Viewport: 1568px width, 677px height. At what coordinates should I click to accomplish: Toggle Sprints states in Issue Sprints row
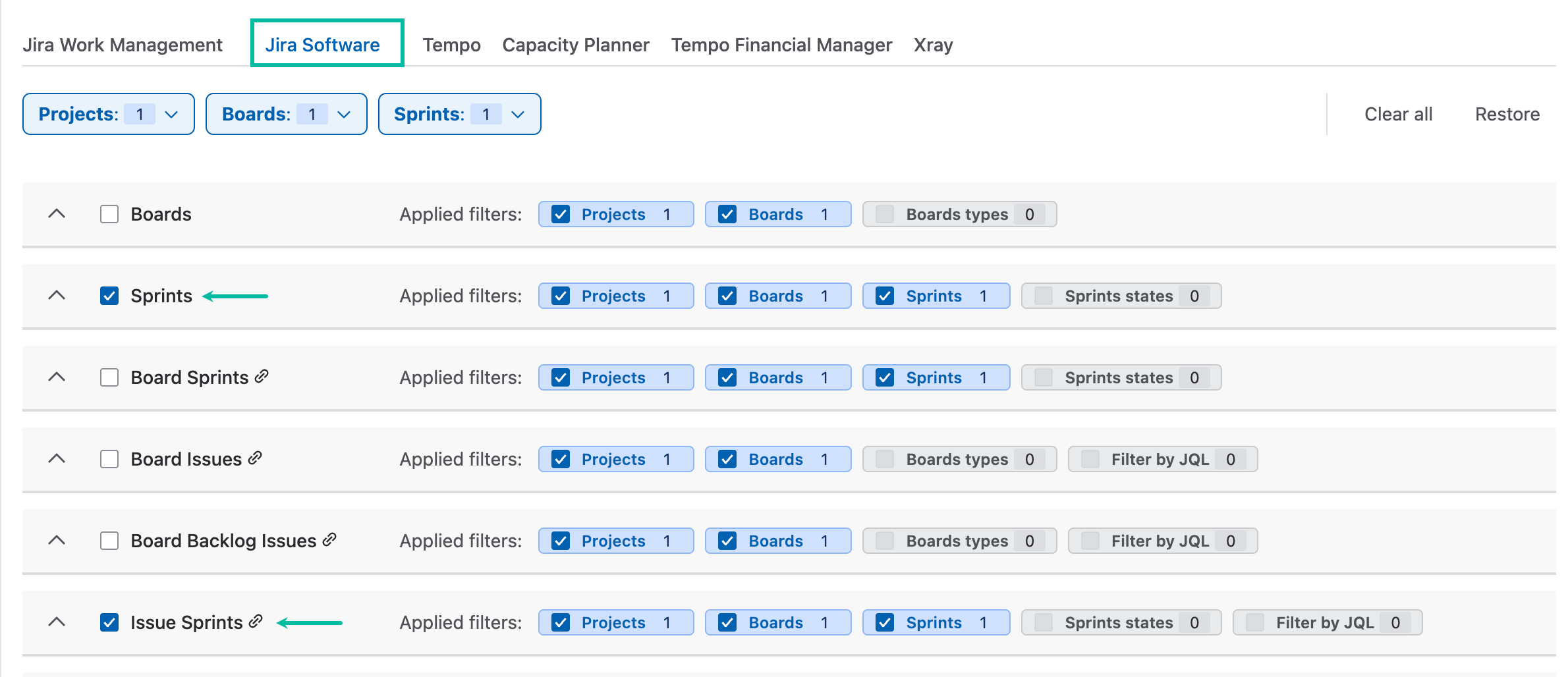point(1121,622)
